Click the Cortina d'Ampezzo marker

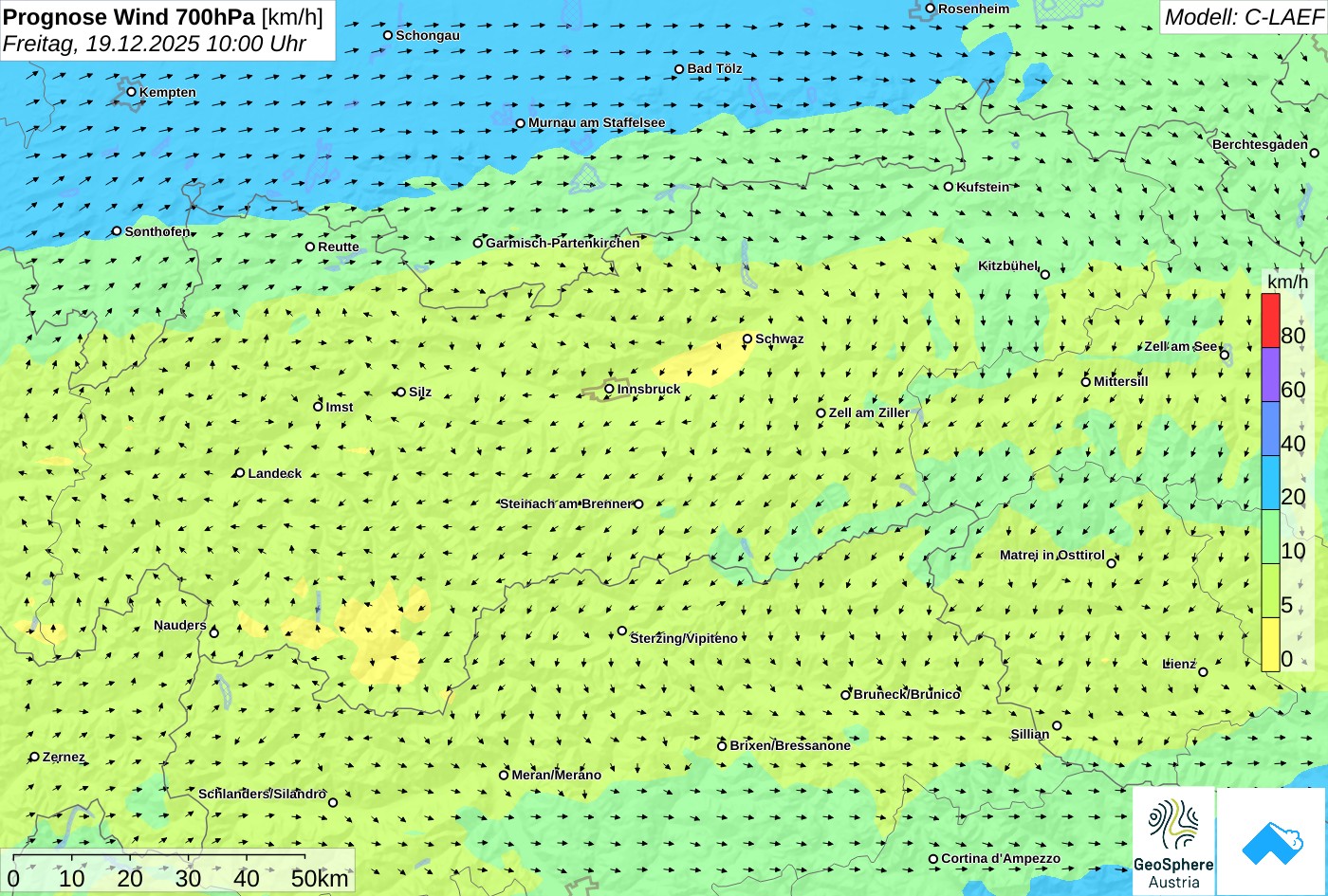point(933,859)
